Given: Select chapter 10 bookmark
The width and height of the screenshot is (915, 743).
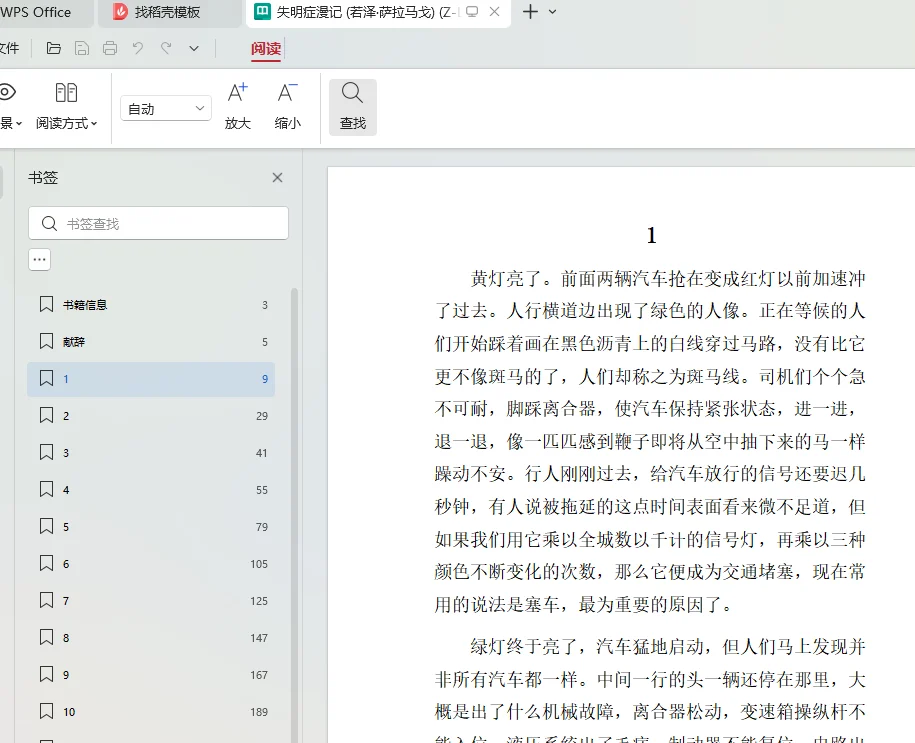Looking at the screenshot, I should (x=151, y=711).
